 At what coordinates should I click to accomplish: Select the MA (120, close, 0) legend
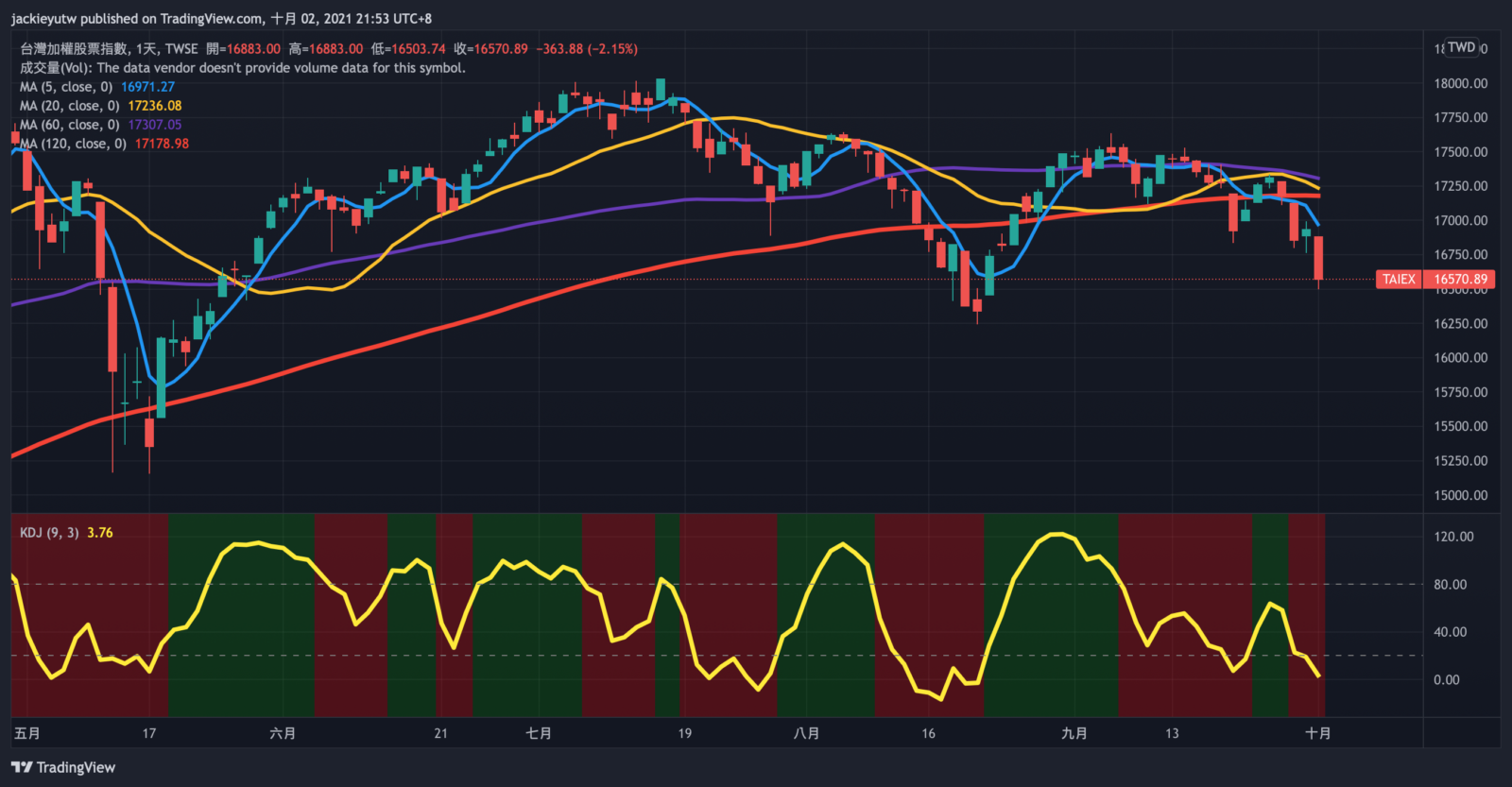click(73, 144)
